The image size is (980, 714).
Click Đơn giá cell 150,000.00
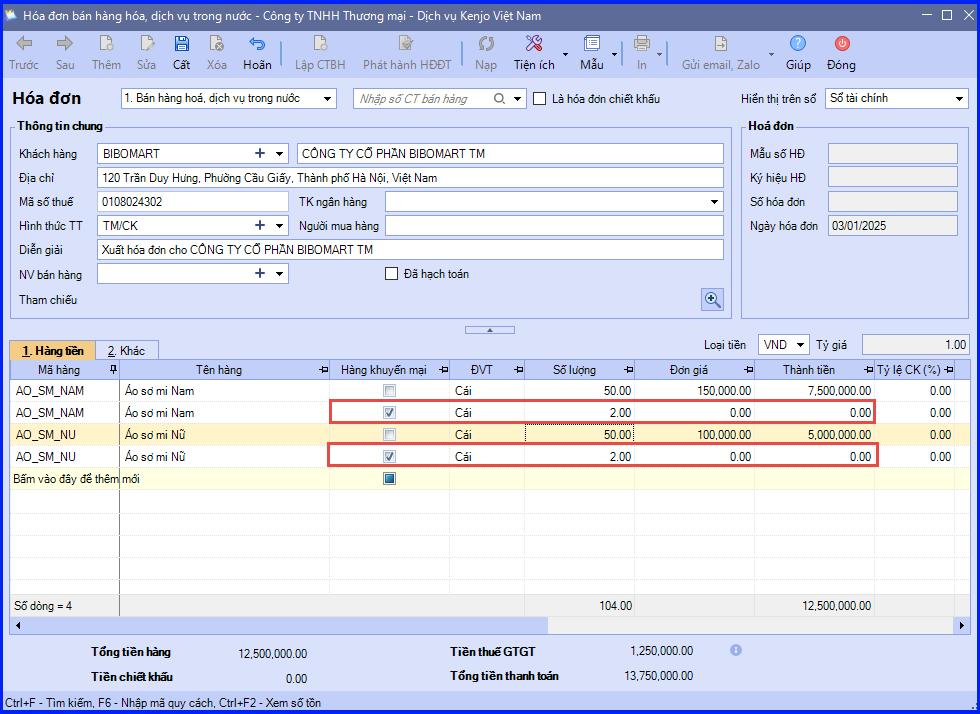click(694, 391)
